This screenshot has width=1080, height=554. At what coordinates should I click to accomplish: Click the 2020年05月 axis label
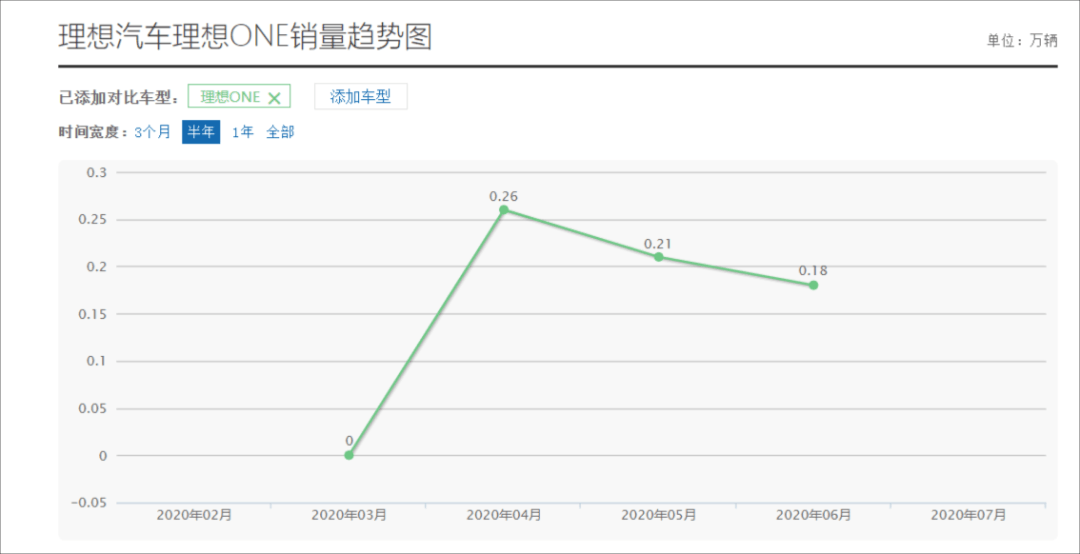658,515
